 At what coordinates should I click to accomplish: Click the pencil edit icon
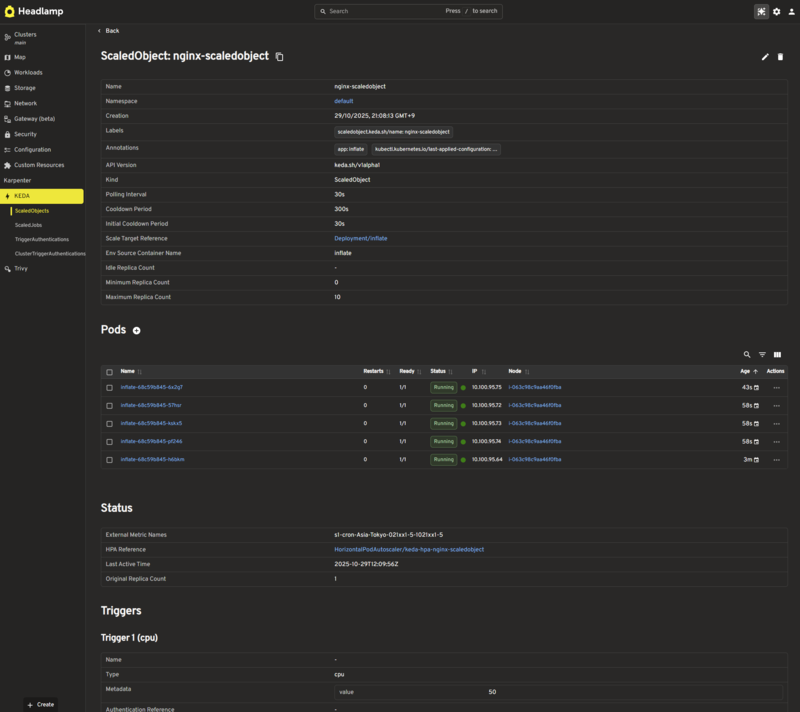point(765,57)
